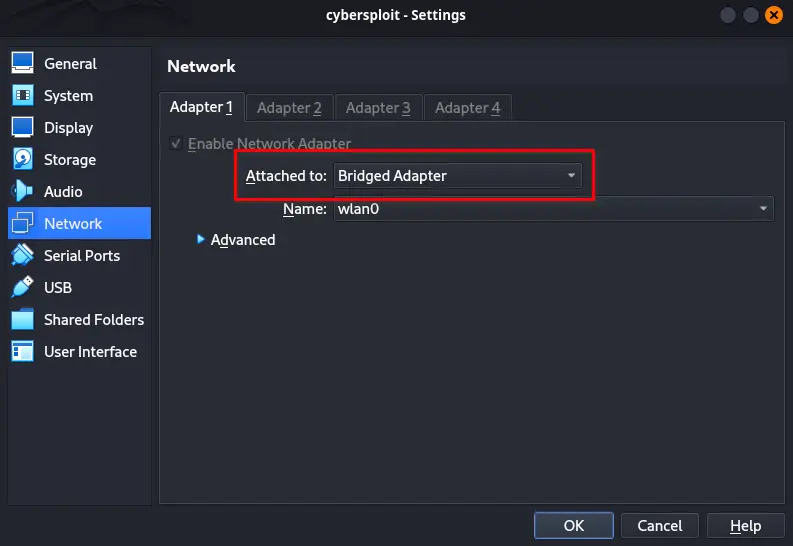This screenshot has width=793, height=546.
Task: Click the Audio speaker icon
Action: coord(22,191)
